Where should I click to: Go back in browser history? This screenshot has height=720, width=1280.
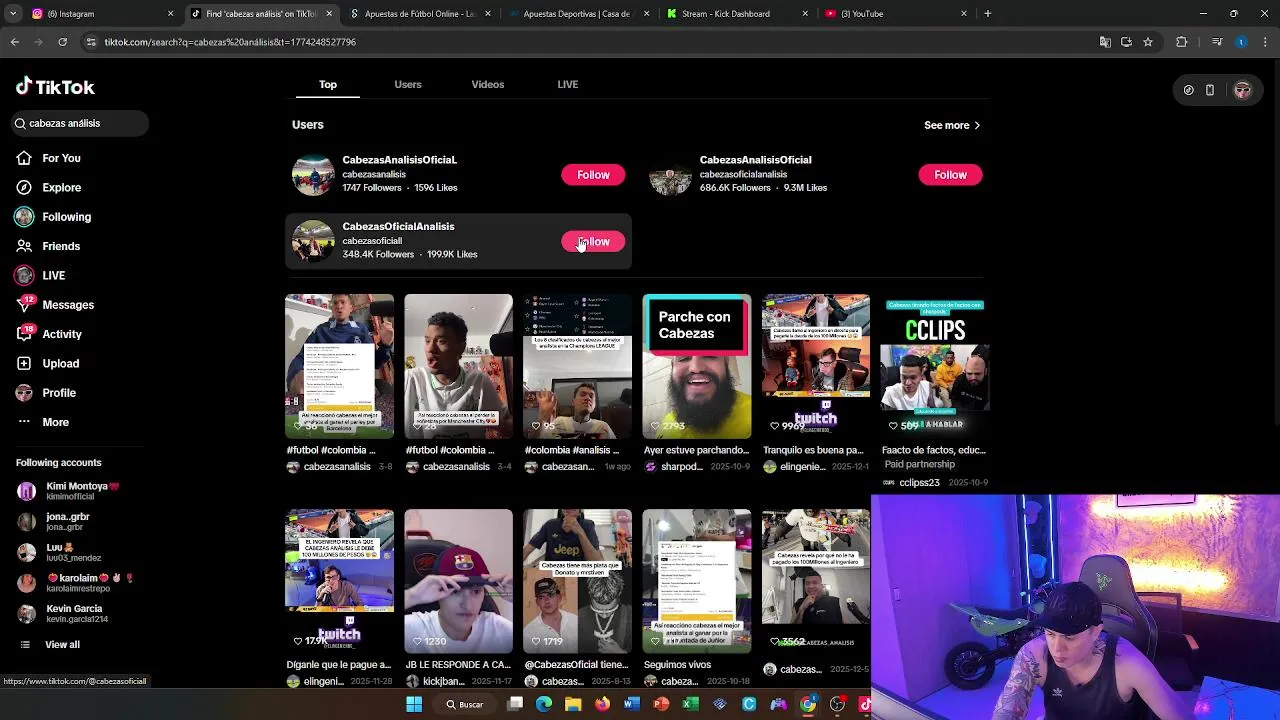pos(15,42)
